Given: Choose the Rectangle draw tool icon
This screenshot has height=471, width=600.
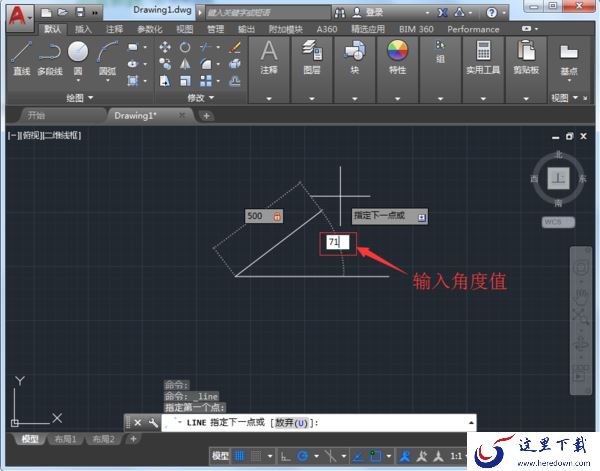Looking at the screenshot, I should (133, 47).
